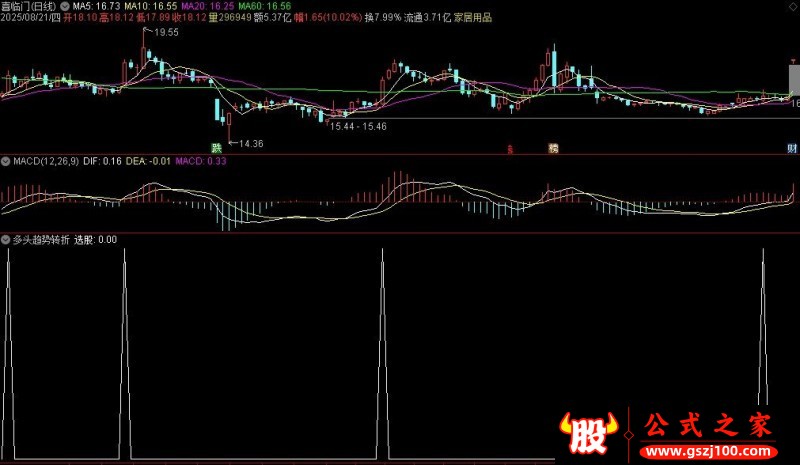Click the close price 收18.12
Image resolution: width=800 pixels, height=465 pixels.
tap(189, 18)
